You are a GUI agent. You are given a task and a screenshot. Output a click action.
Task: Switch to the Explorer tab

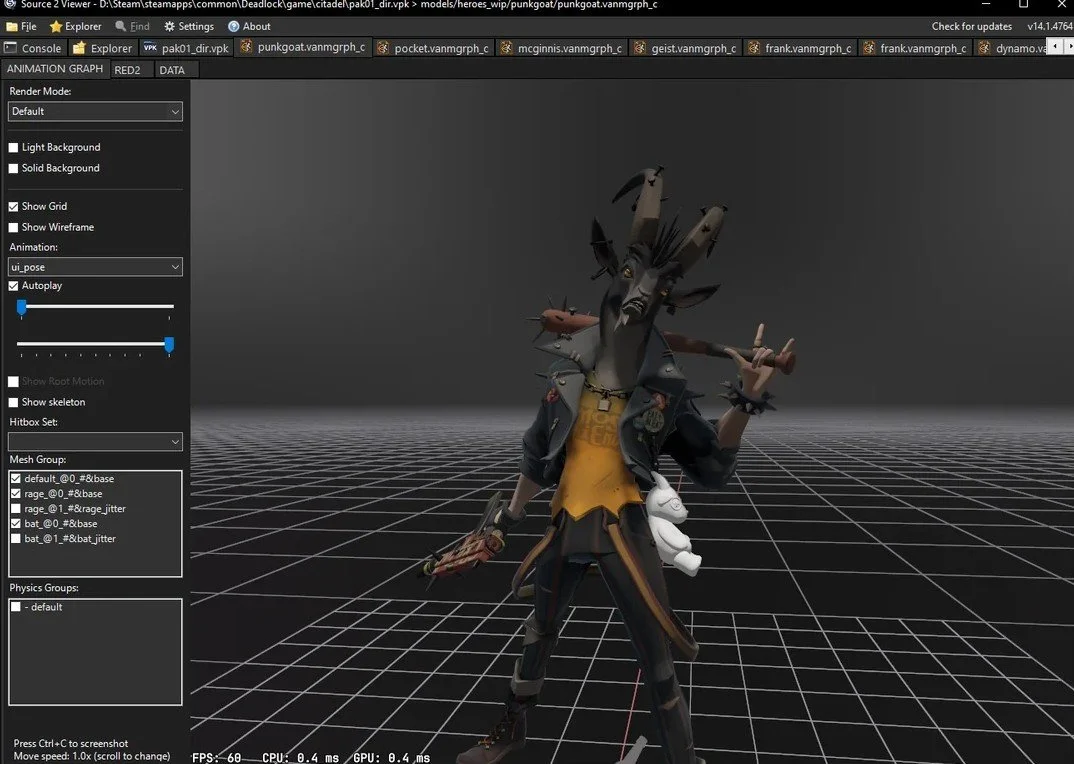point(102,48)
